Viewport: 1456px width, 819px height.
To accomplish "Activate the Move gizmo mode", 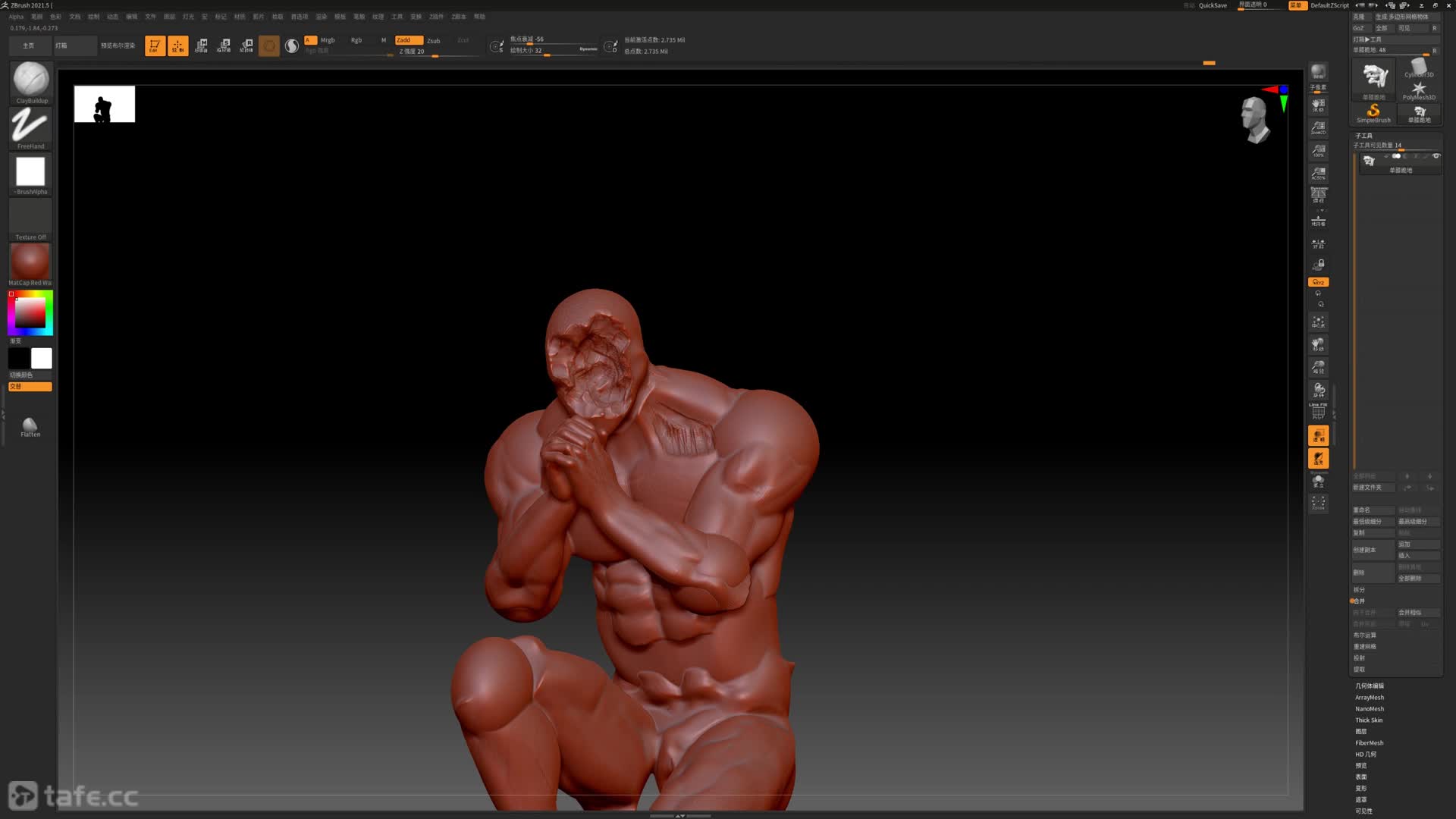I will pyautogui.click(x=201, y=45).
